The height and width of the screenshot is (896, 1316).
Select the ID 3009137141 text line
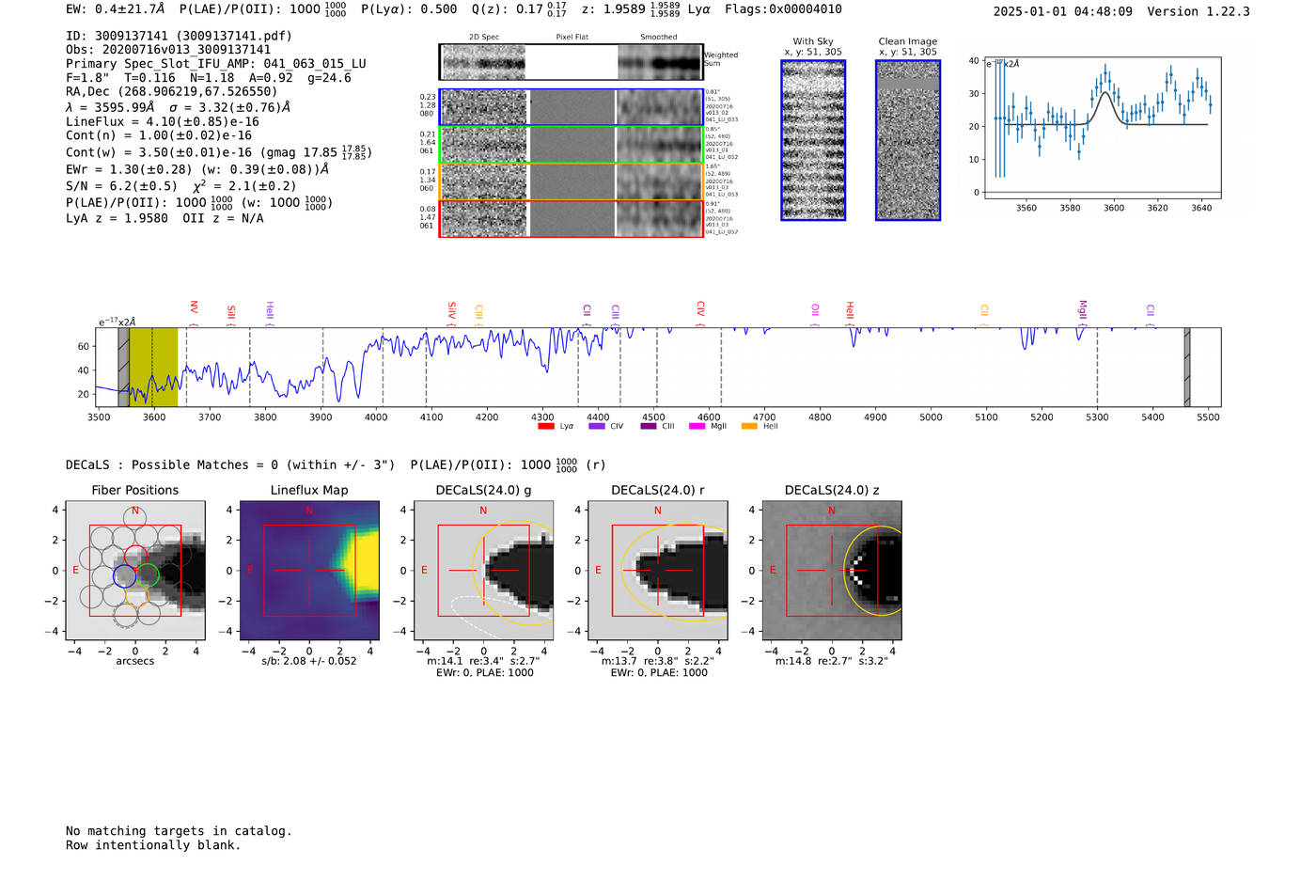pos(179,36)
